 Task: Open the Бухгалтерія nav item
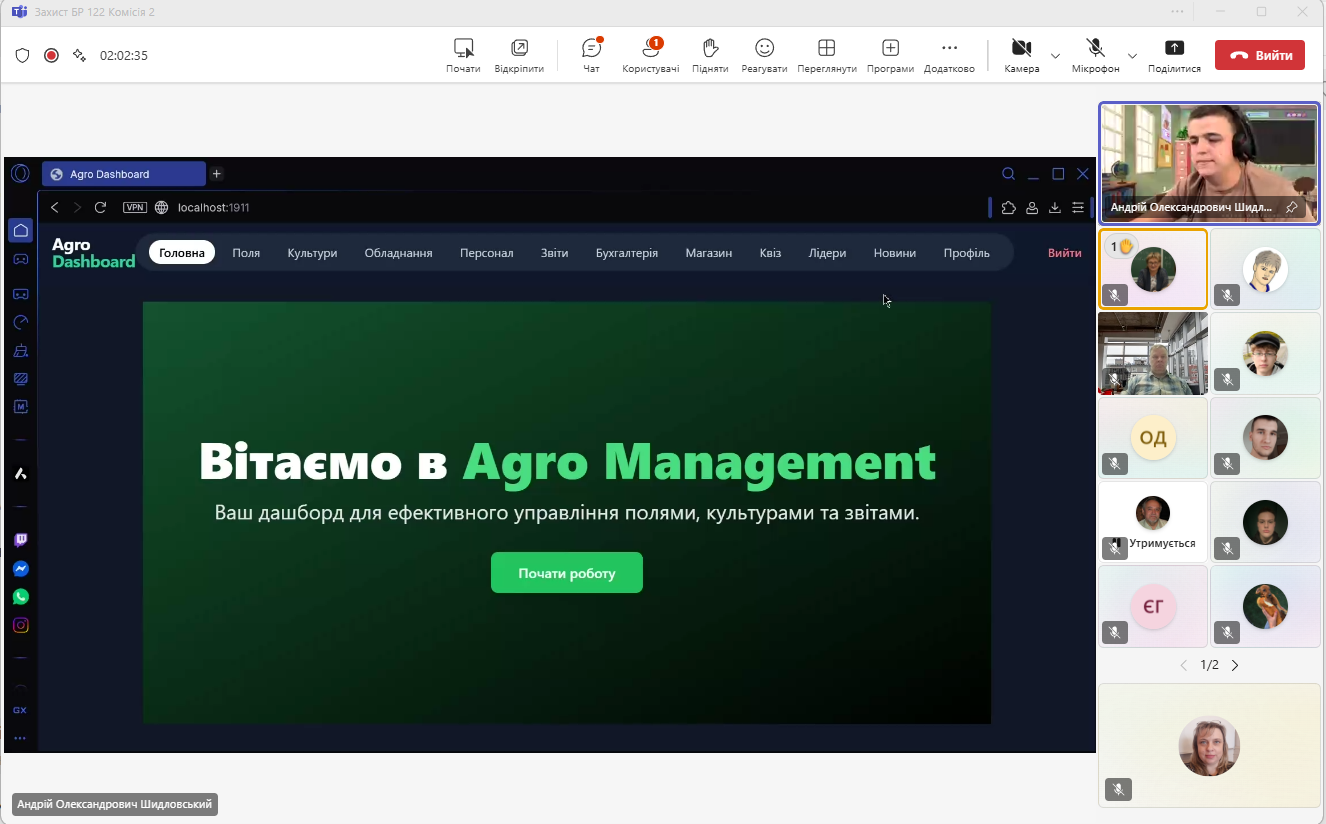coord(627,253)
